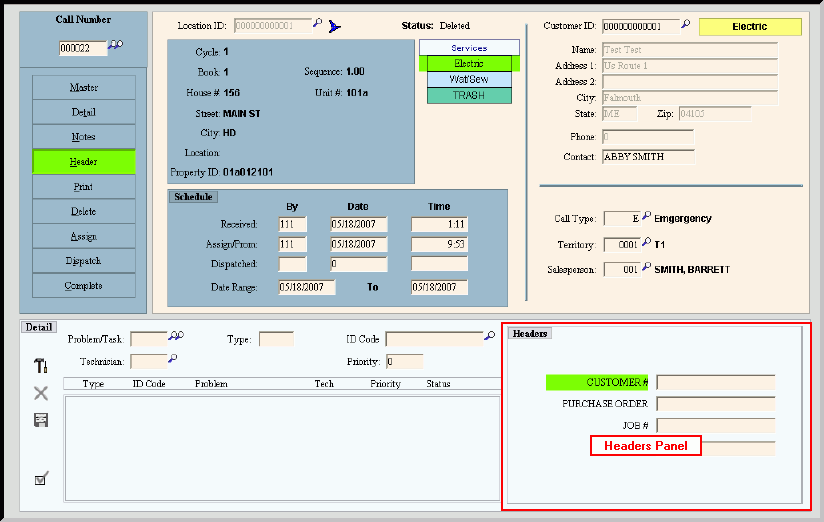Click the Call Number lookup binoculars icon
Image resolution: width=824 pixels, height=522 pixels.
117,46
